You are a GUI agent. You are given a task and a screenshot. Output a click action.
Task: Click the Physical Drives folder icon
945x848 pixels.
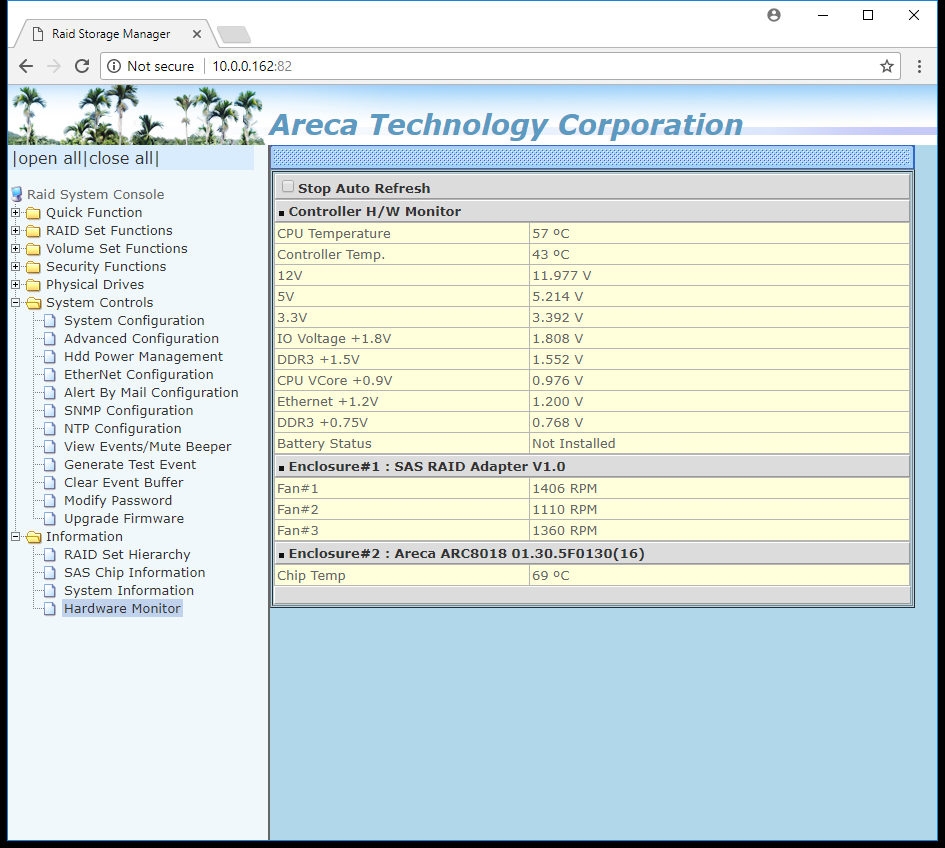(34, 285)
